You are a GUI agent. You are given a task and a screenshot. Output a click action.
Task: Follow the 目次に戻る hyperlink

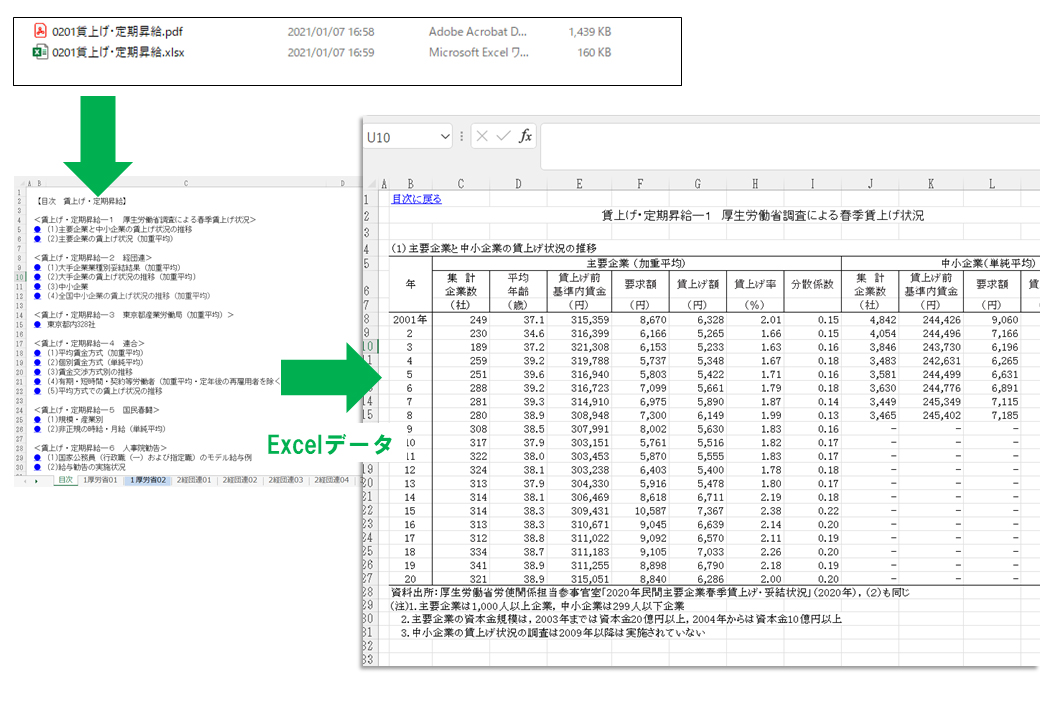click(x=417, y=199)
